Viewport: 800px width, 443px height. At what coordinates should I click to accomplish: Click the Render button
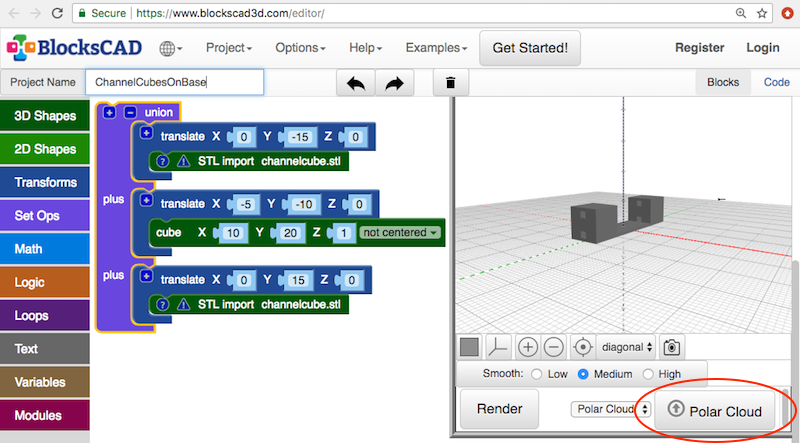[499, 409]
